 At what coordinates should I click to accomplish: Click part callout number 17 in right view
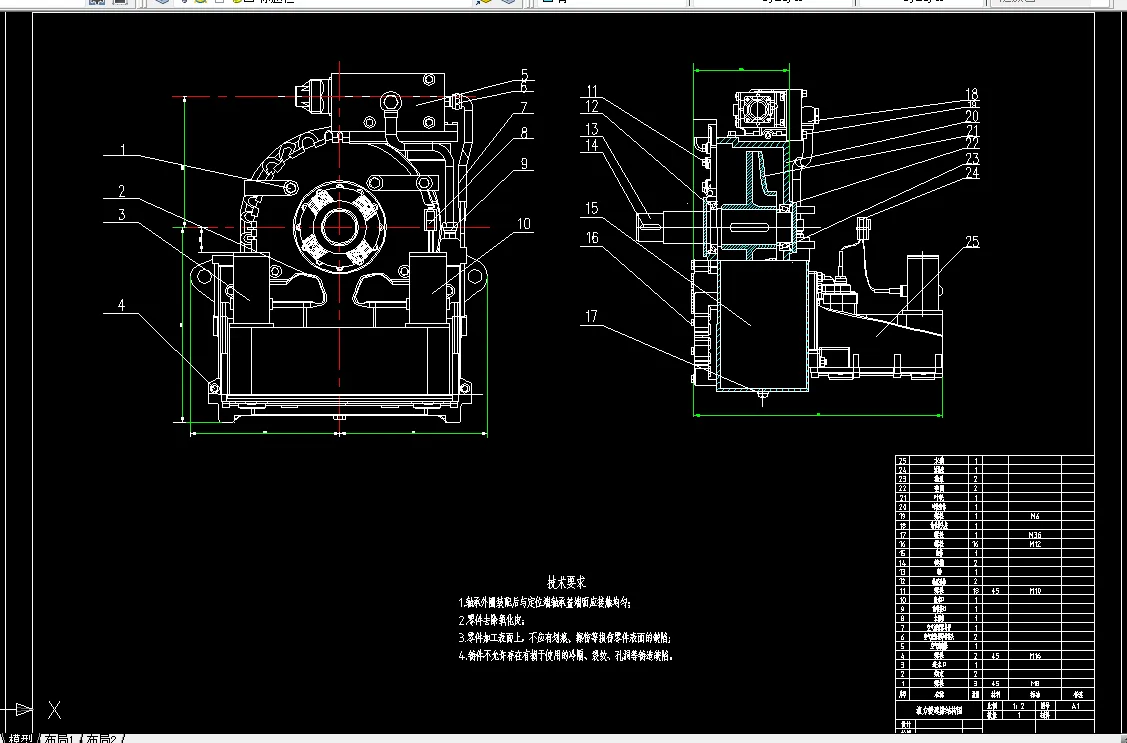592,316
